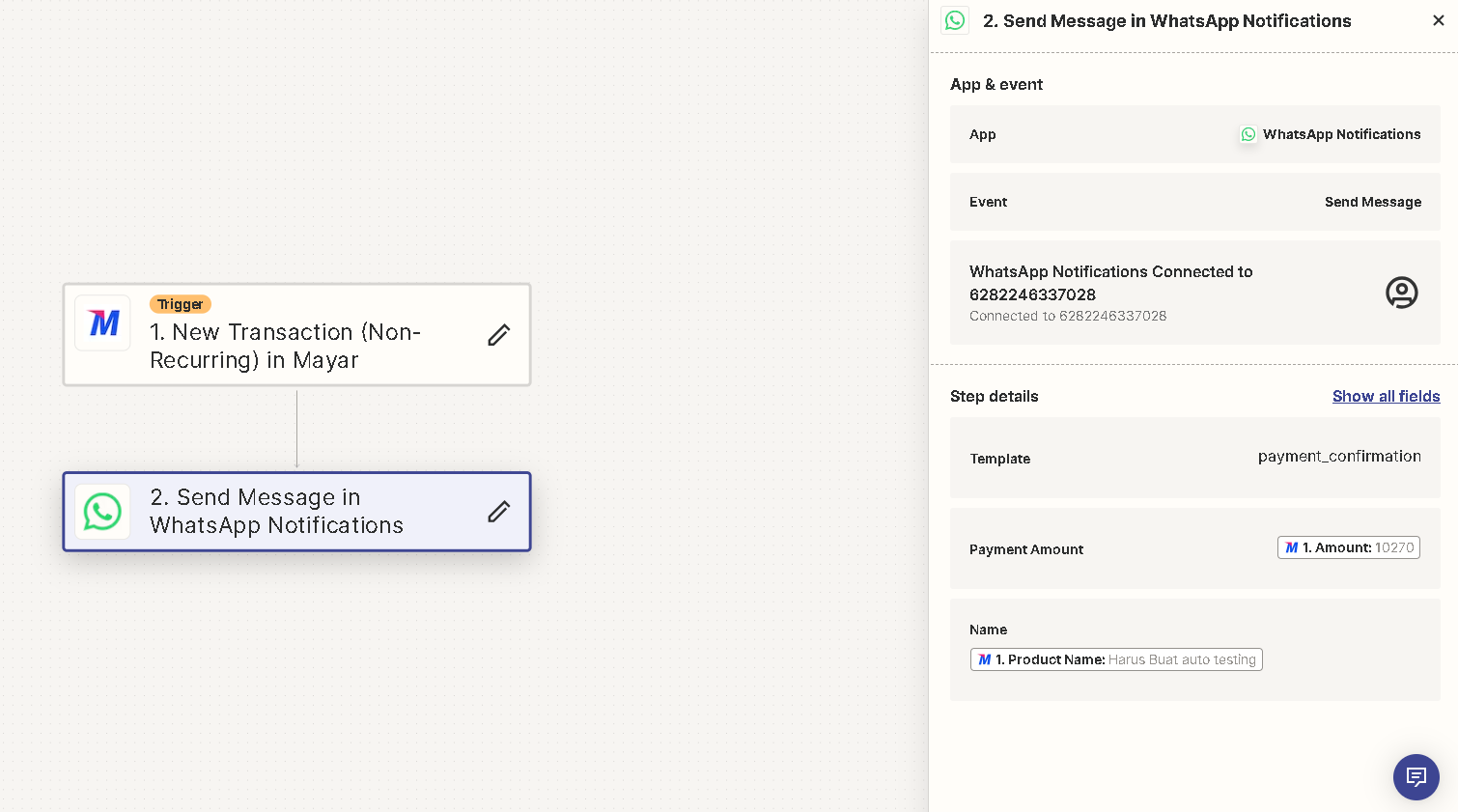
Task: Select the App row showing WhatsApp Notifications
Action: tap(1195, 134)
